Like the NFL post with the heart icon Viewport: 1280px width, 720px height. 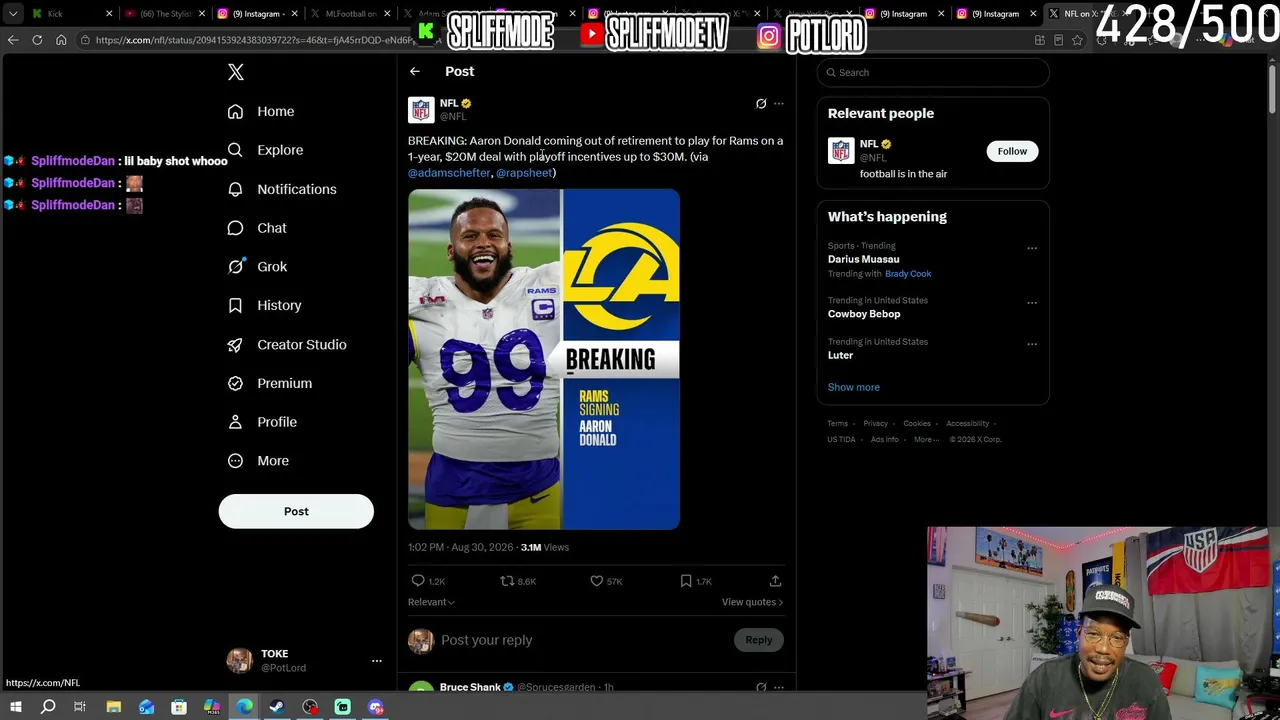tap(596, 581)
